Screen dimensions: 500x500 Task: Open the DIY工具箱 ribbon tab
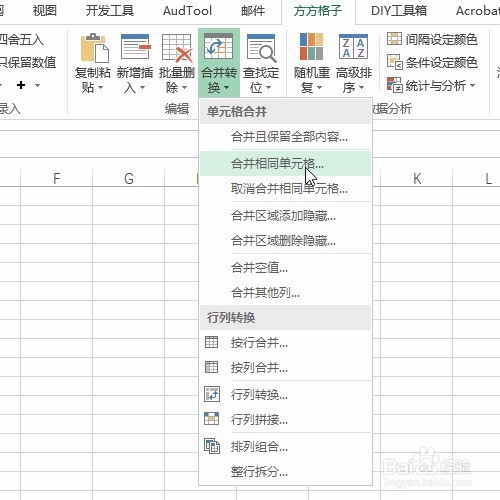[x=399, y=11]
